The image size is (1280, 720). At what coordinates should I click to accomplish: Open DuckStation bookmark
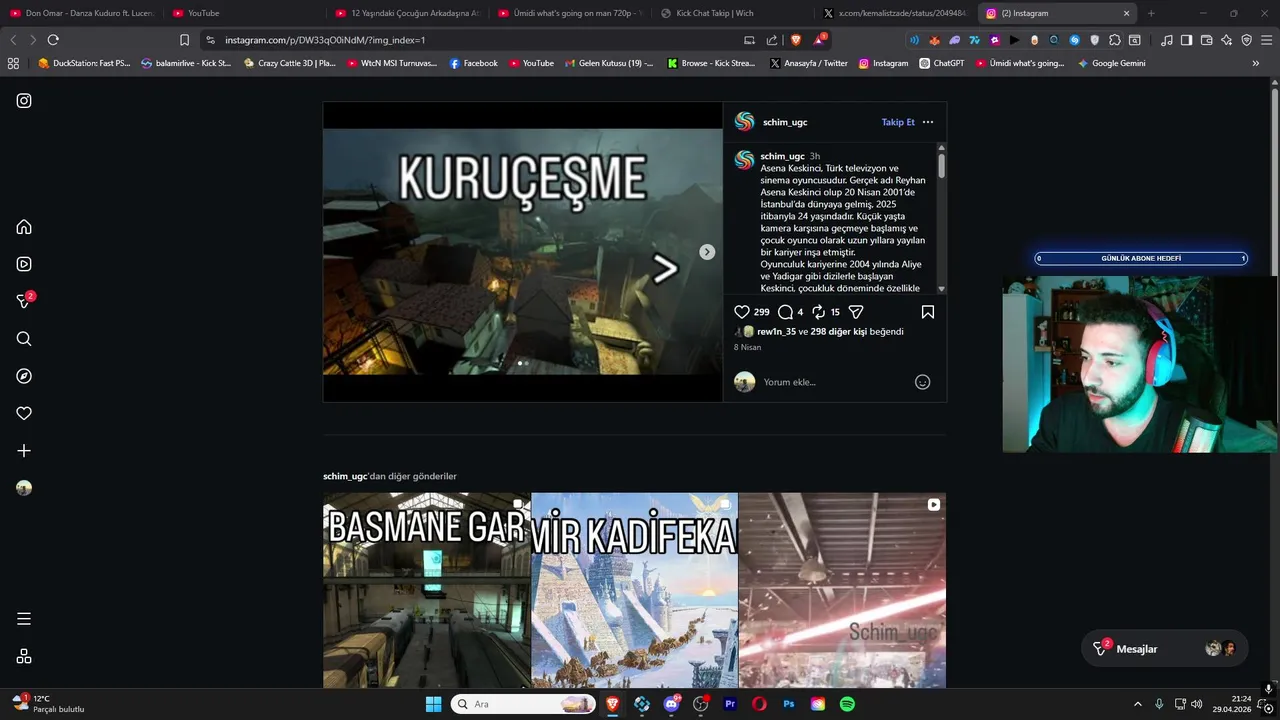(x=84, y=63)
